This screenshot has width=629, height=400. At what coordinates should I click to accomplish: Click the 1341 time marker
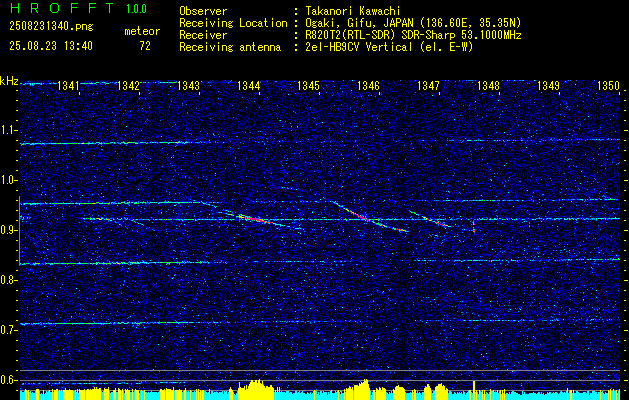[69, 85]
